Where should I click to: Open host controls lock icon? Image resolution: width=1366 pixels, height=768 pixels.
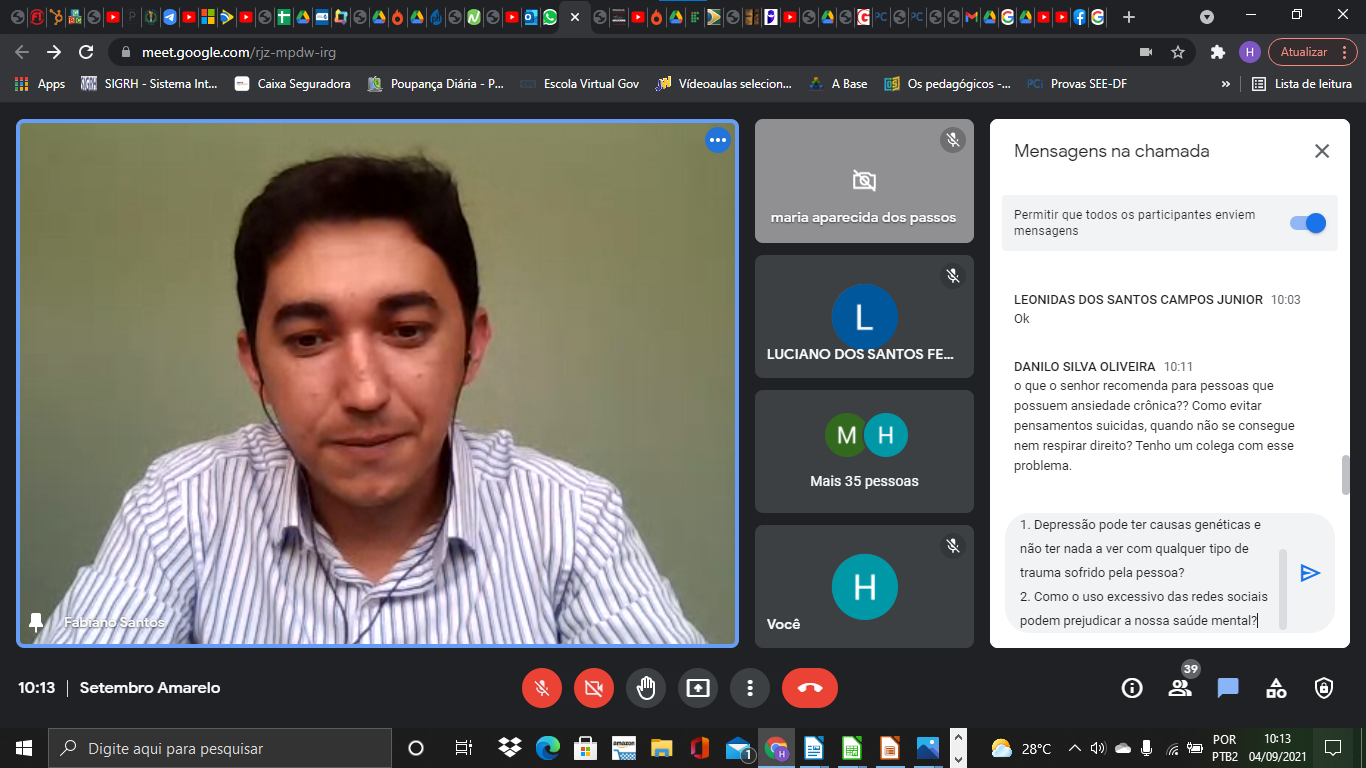[x=1324, y=688]
